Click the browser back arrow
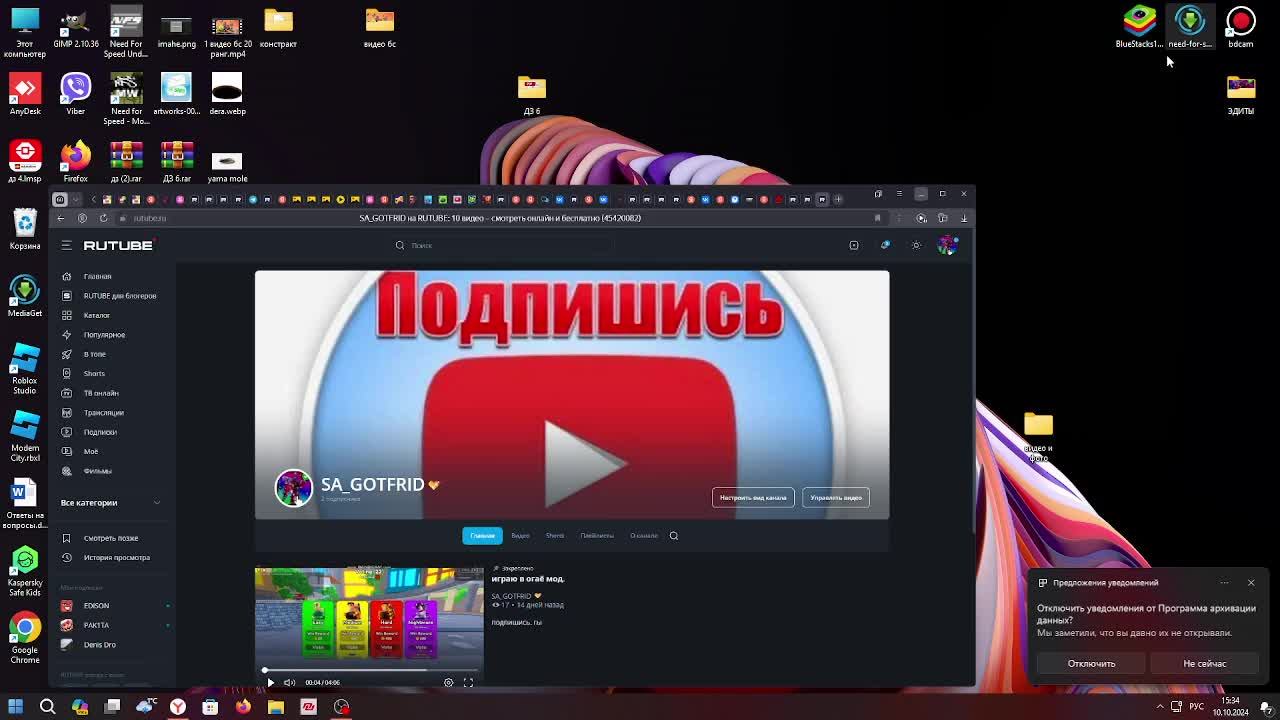This screenshot has height=720, width=1280. (x=61, y=218)
